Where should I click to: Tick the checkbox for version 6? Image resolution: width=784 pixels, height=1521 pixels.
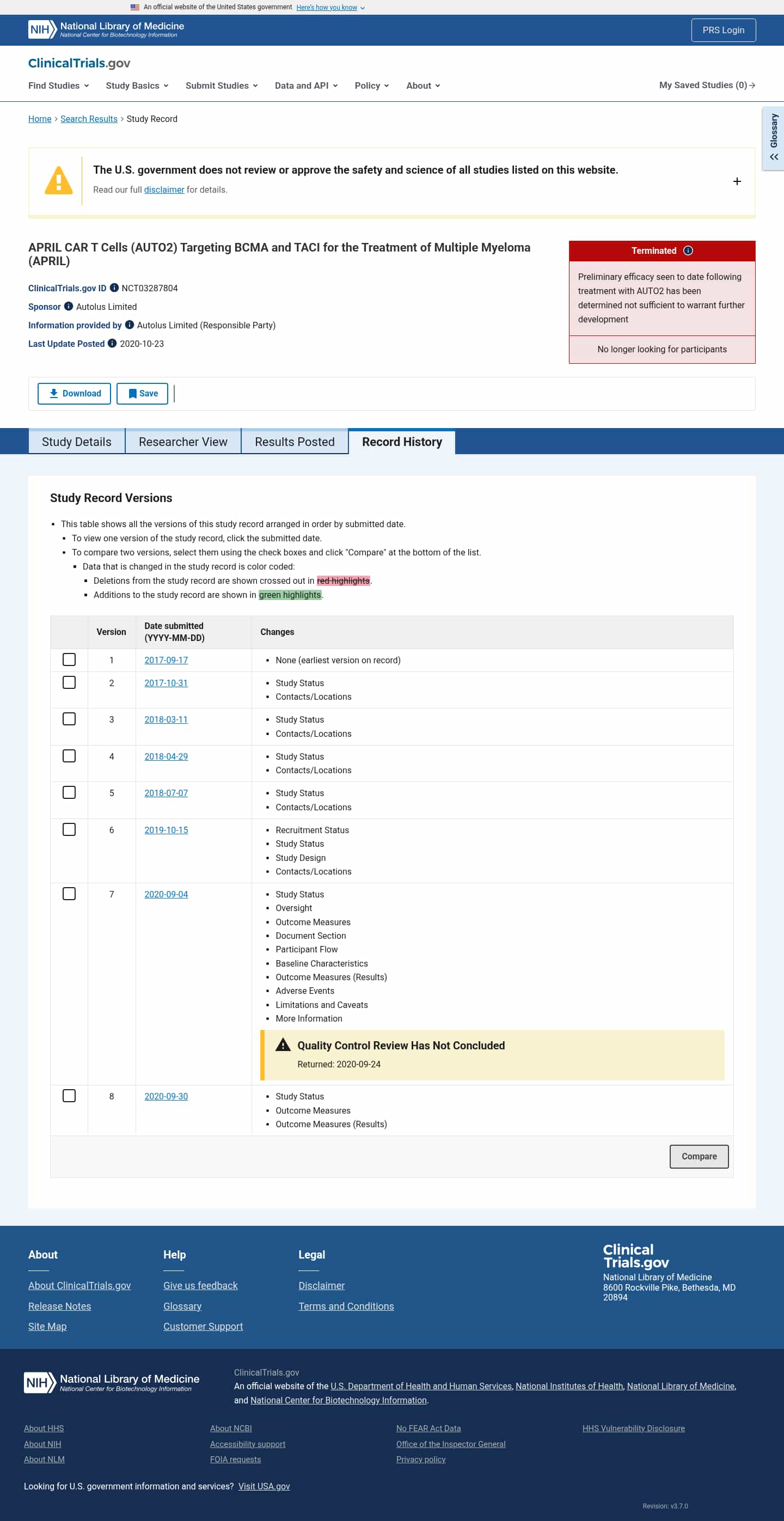coord(69,830)
